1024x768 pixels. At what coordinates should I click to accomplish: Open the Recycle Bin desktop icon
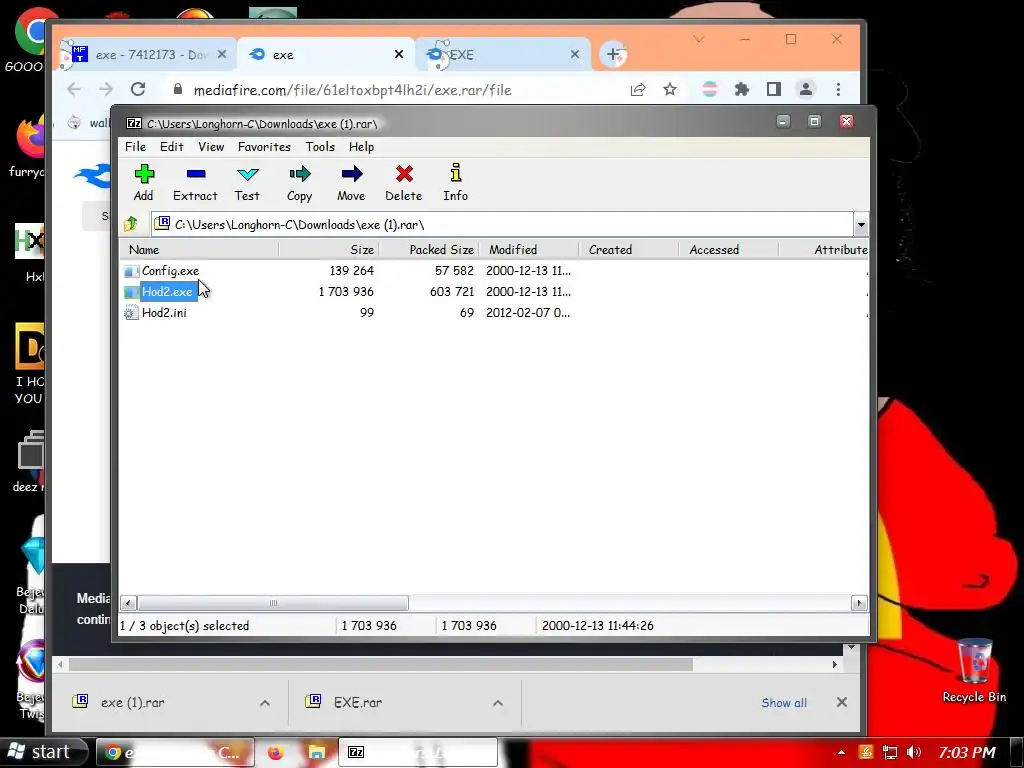[974, 671]
